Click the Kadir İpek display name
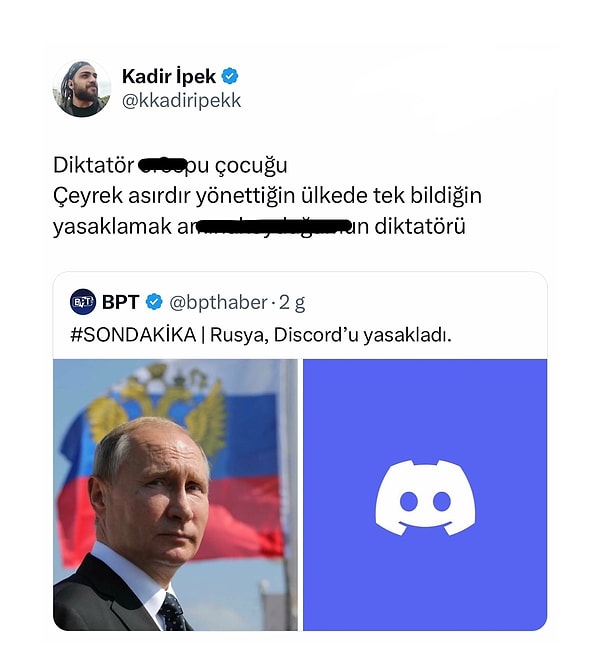The width and height of the screenshot is (600, 668). click(x=169, y=77)
